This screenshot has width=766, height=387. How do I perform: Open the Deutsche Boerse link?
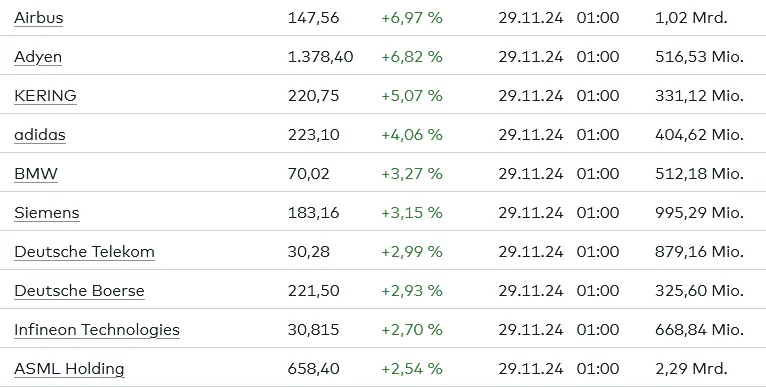pos(79,291)
